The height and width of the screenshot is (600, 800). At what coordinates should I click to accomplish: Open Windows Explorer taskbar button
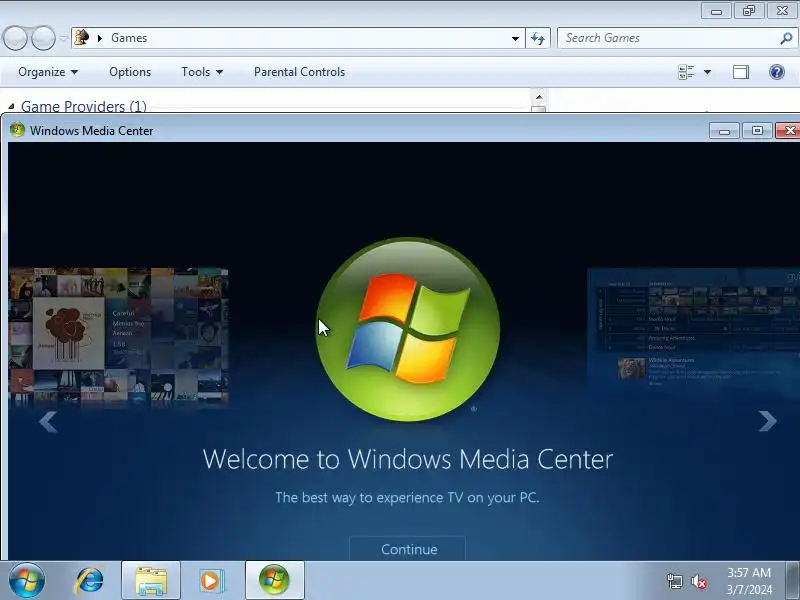(x=151, y=581)
